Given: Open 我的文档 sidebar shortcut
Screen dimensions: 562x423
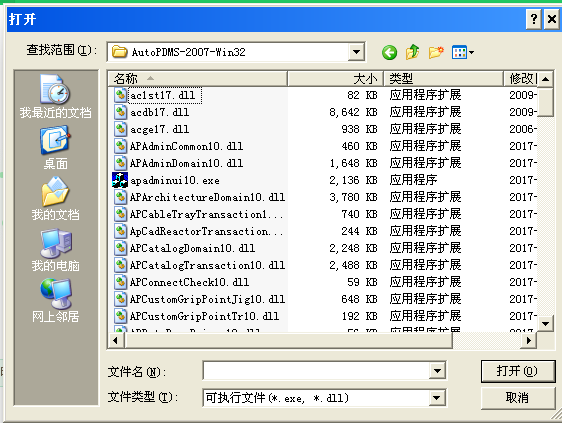Looking at the screenshot, I should click(56, 198).
